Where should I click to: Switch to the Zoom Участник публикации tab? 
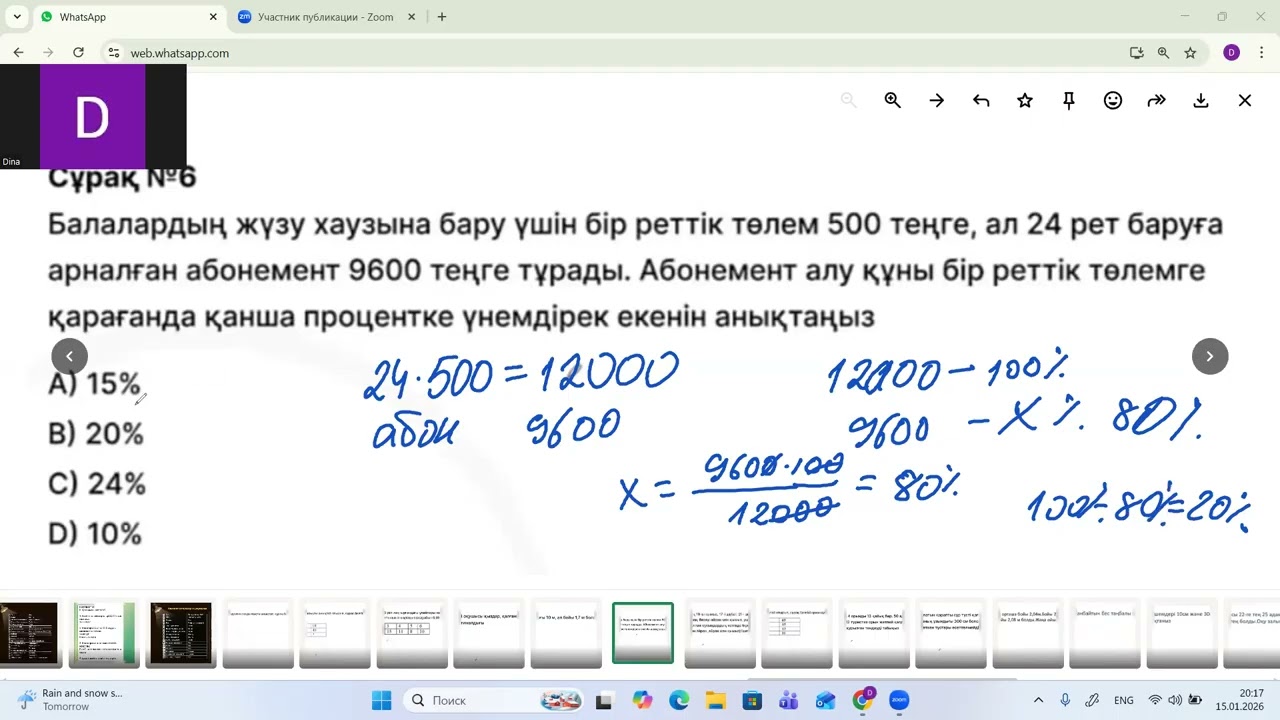(325, 17)
